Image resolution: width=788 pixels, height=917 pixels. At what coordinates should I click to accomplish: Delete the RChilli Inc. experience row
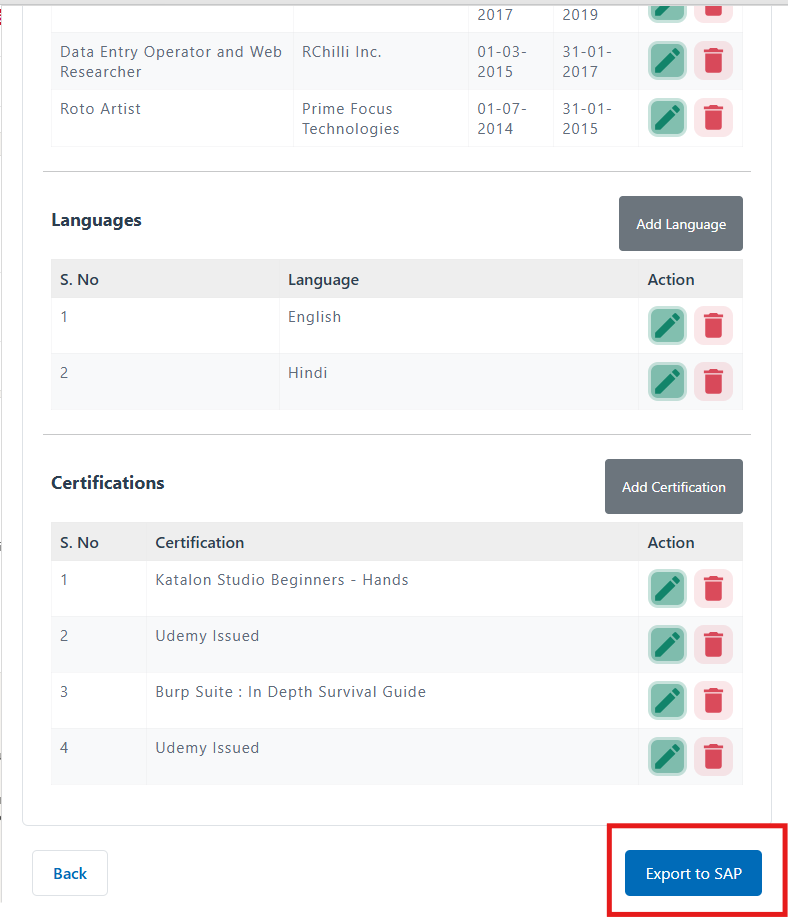coord(713,61)
